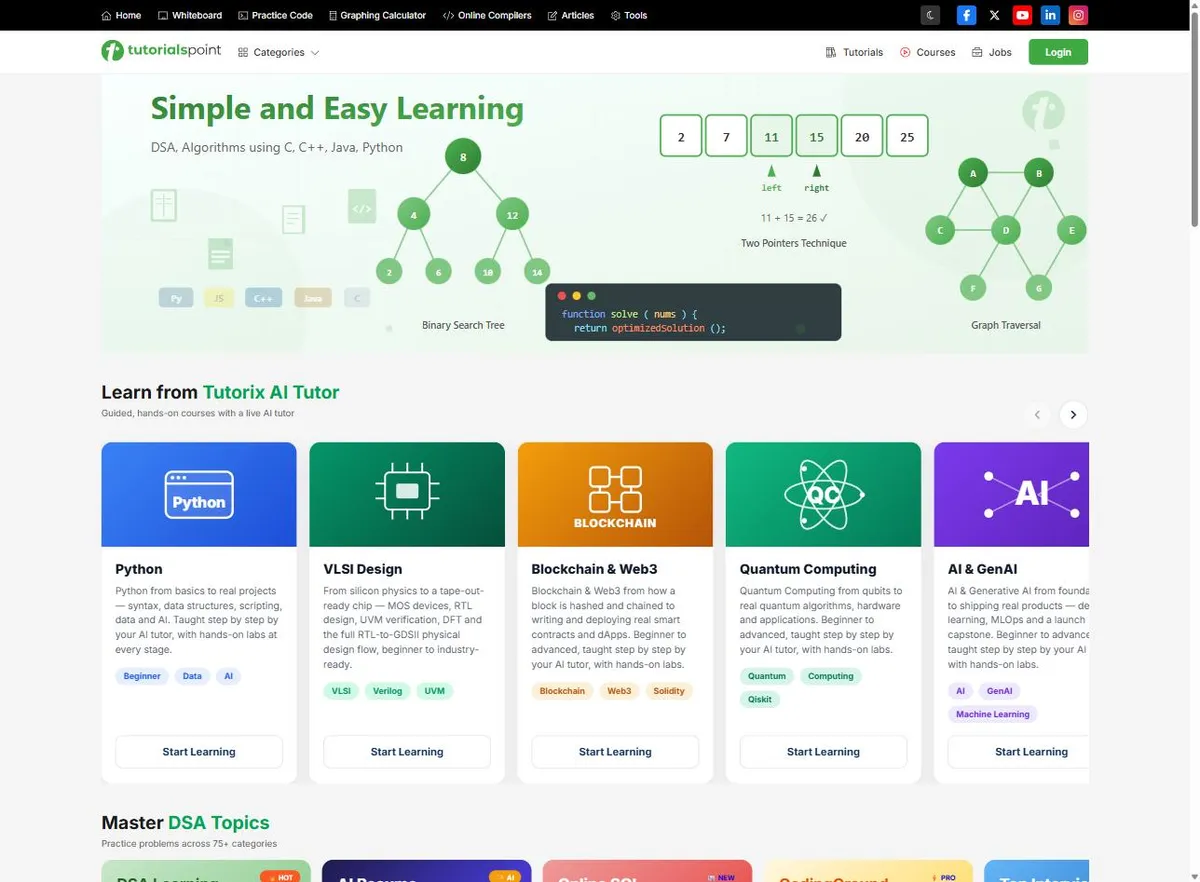Click the Online Compilers code icon
This screenshot has height=882, width=1200.
click(448, 15)
